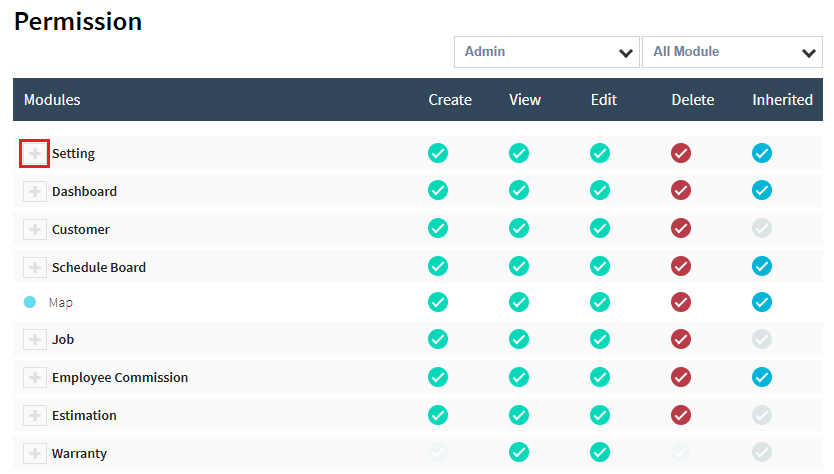The image size is (834, 474).
Task: Click the Schedule Board module name
Action: click(99, 268)
